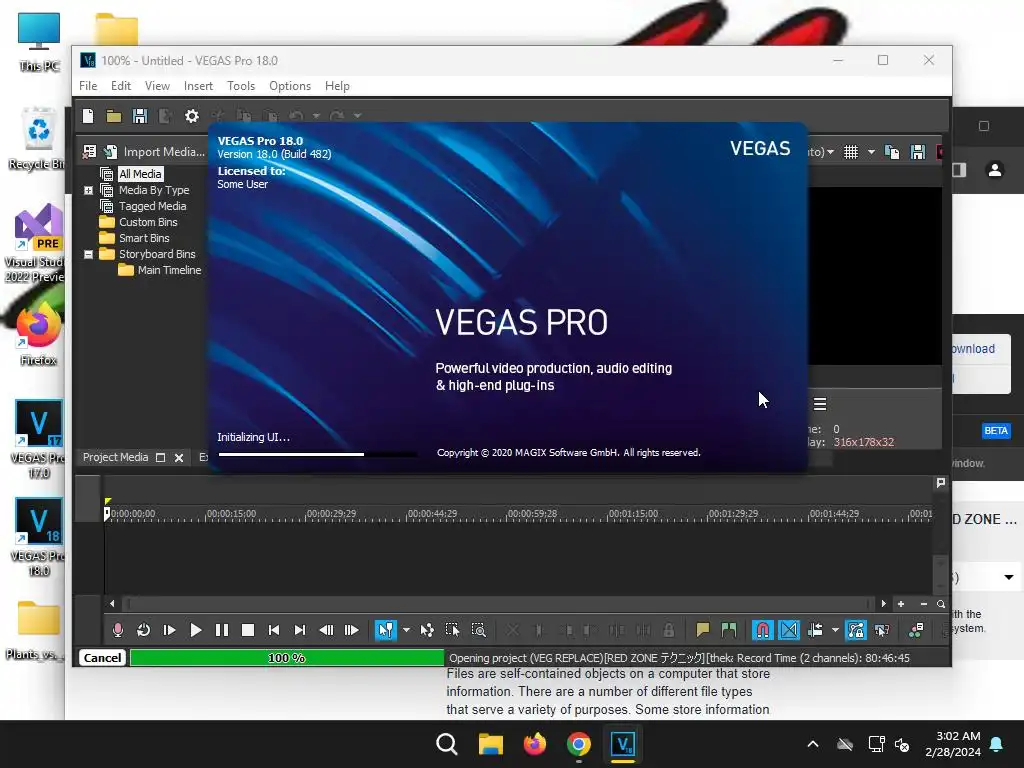This screenshot has width=1024, height=768.
Task: Select All Media in the tree
Action: point(140,174)
